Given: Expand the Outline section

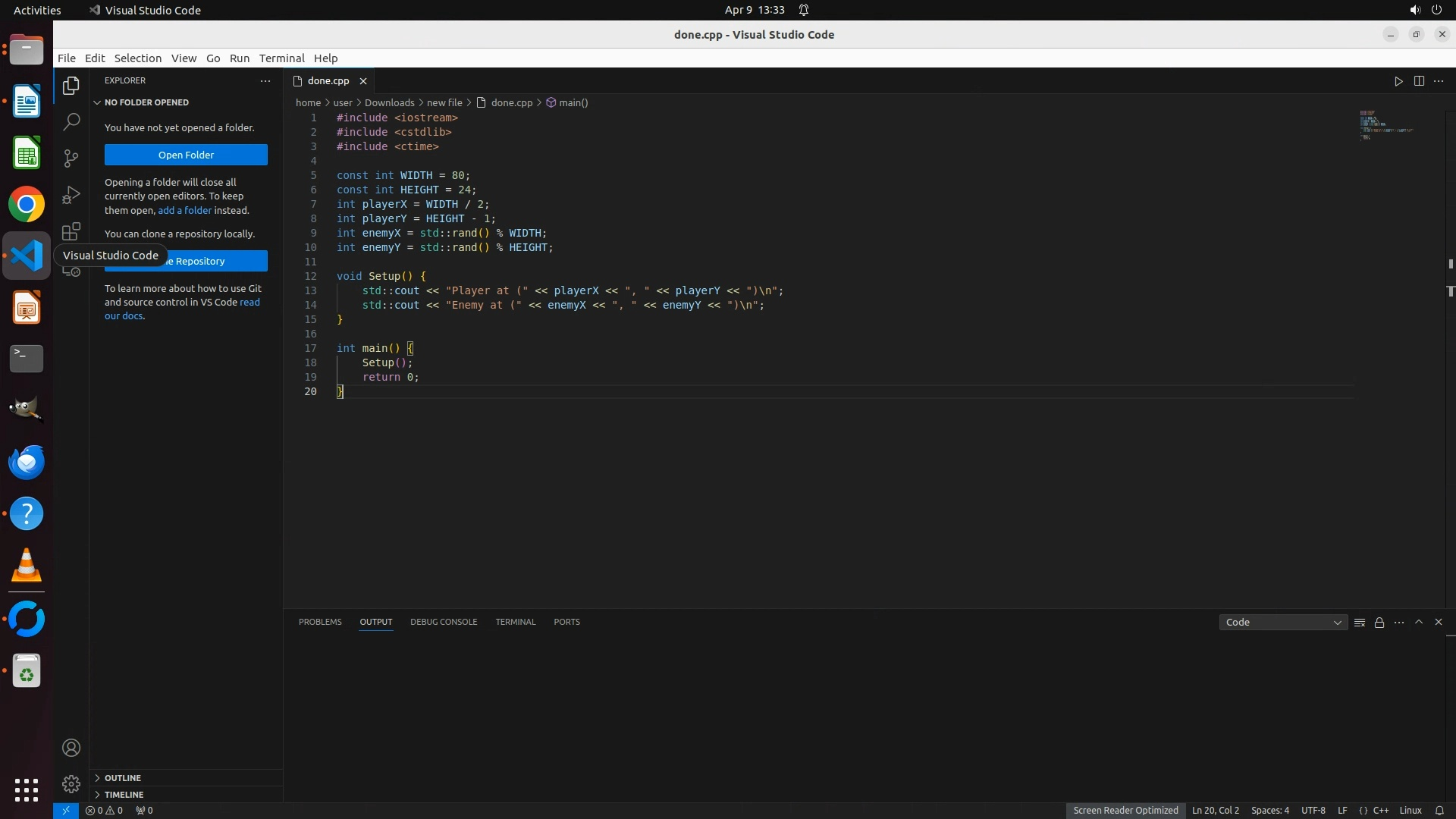Looking at the screenshot, I should tap(123, 778).
